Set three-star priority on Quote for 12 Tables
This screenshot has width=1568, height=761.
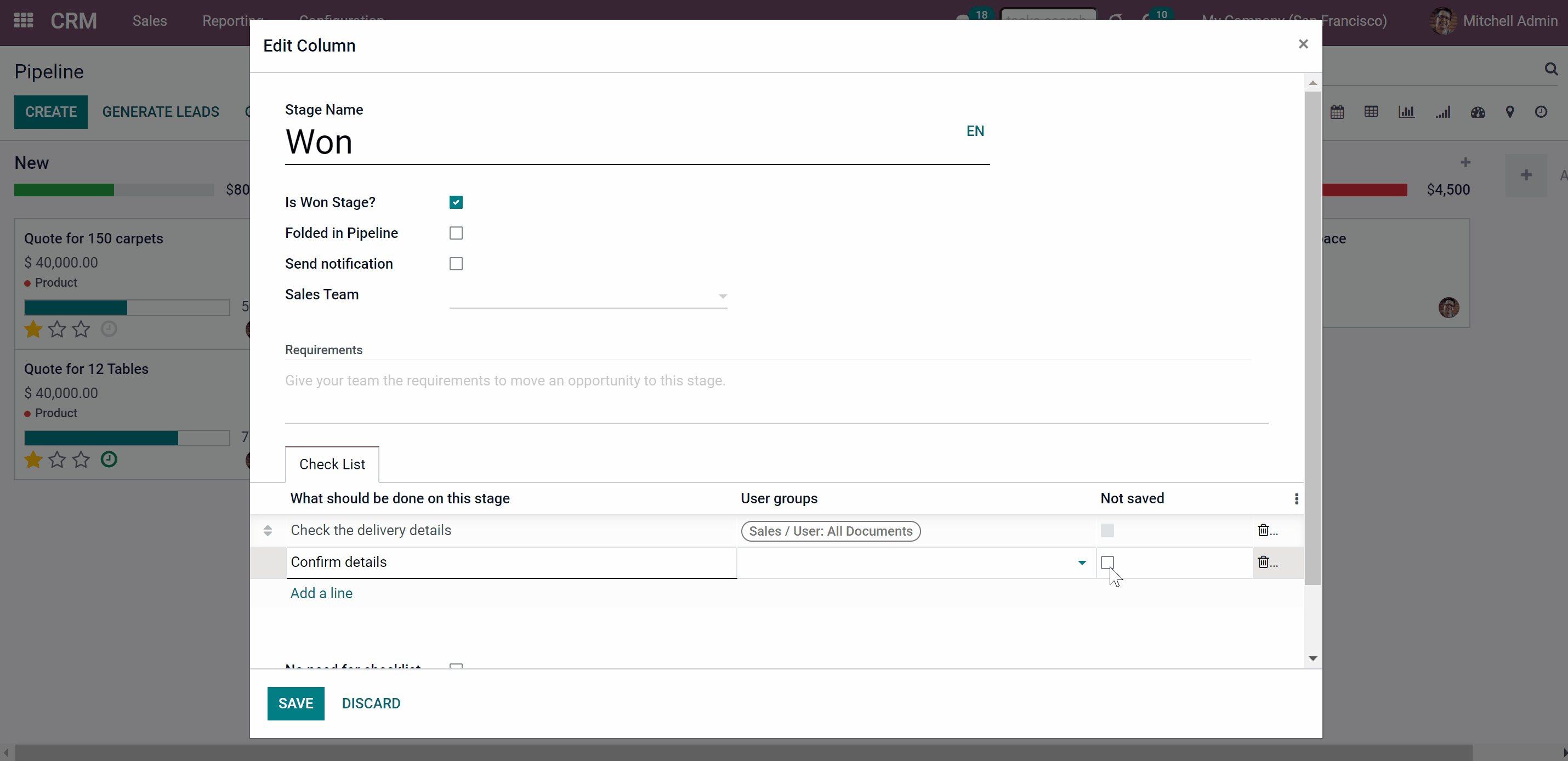[81, 459]
